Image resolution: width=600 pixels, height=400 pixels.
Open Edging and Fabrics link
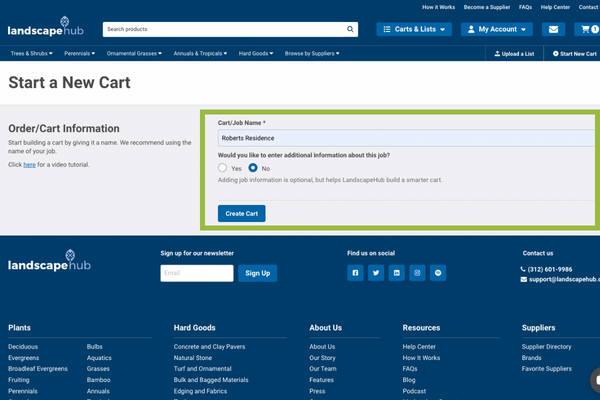pos(200,391)
